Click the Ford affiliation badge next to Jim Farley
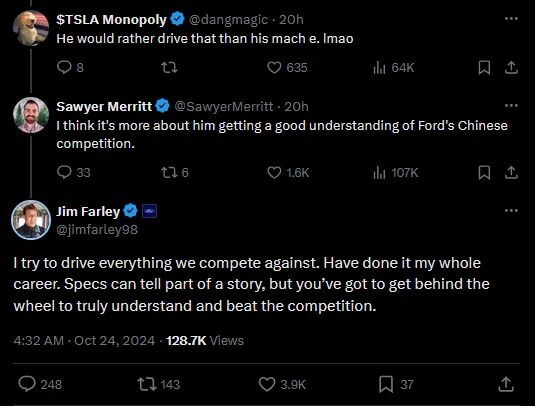This screenshot has width=535, height=406. (x=149, y=211)
